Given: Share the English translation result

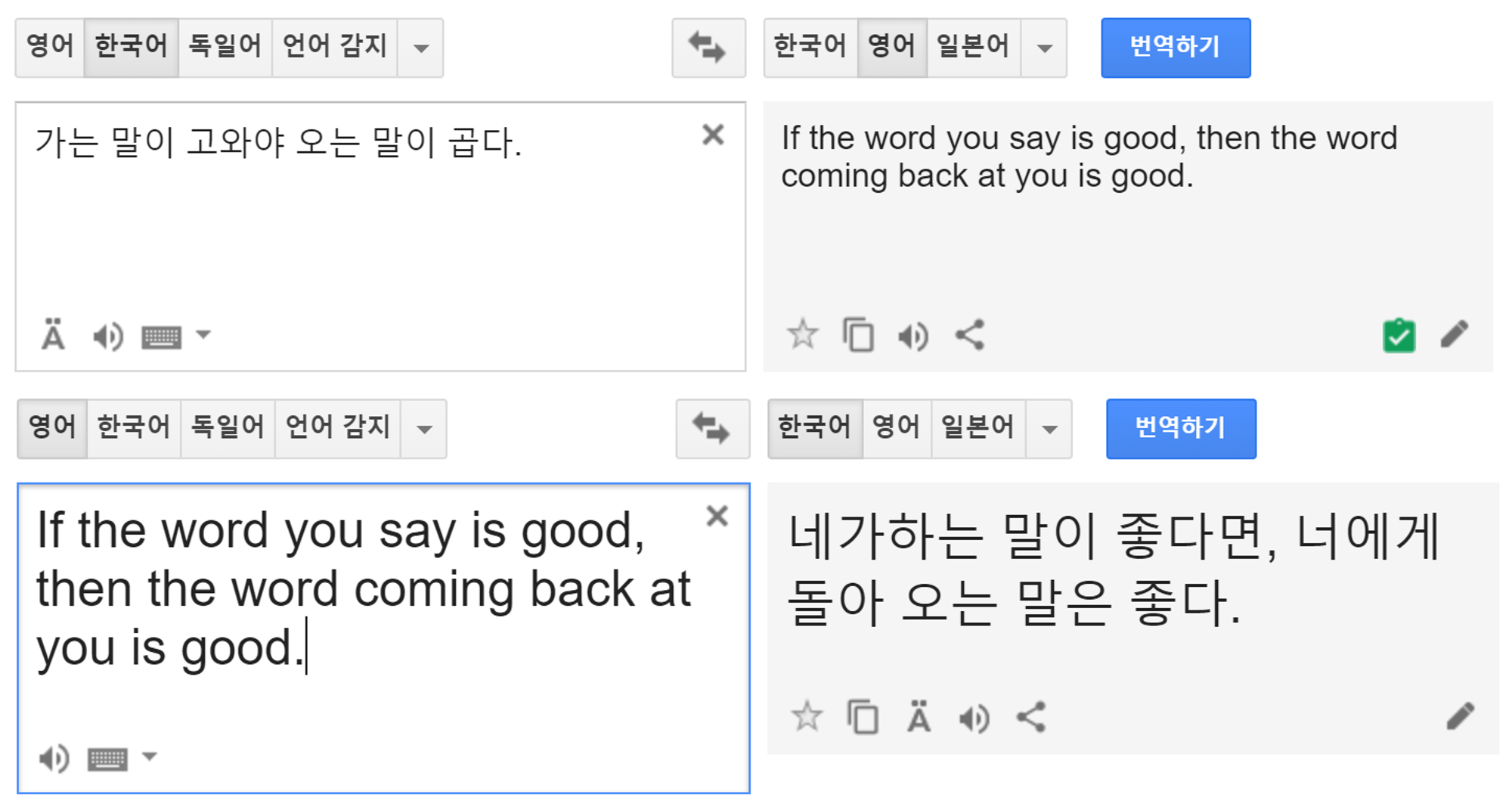Looking at the screenshot, I should 970,334.
